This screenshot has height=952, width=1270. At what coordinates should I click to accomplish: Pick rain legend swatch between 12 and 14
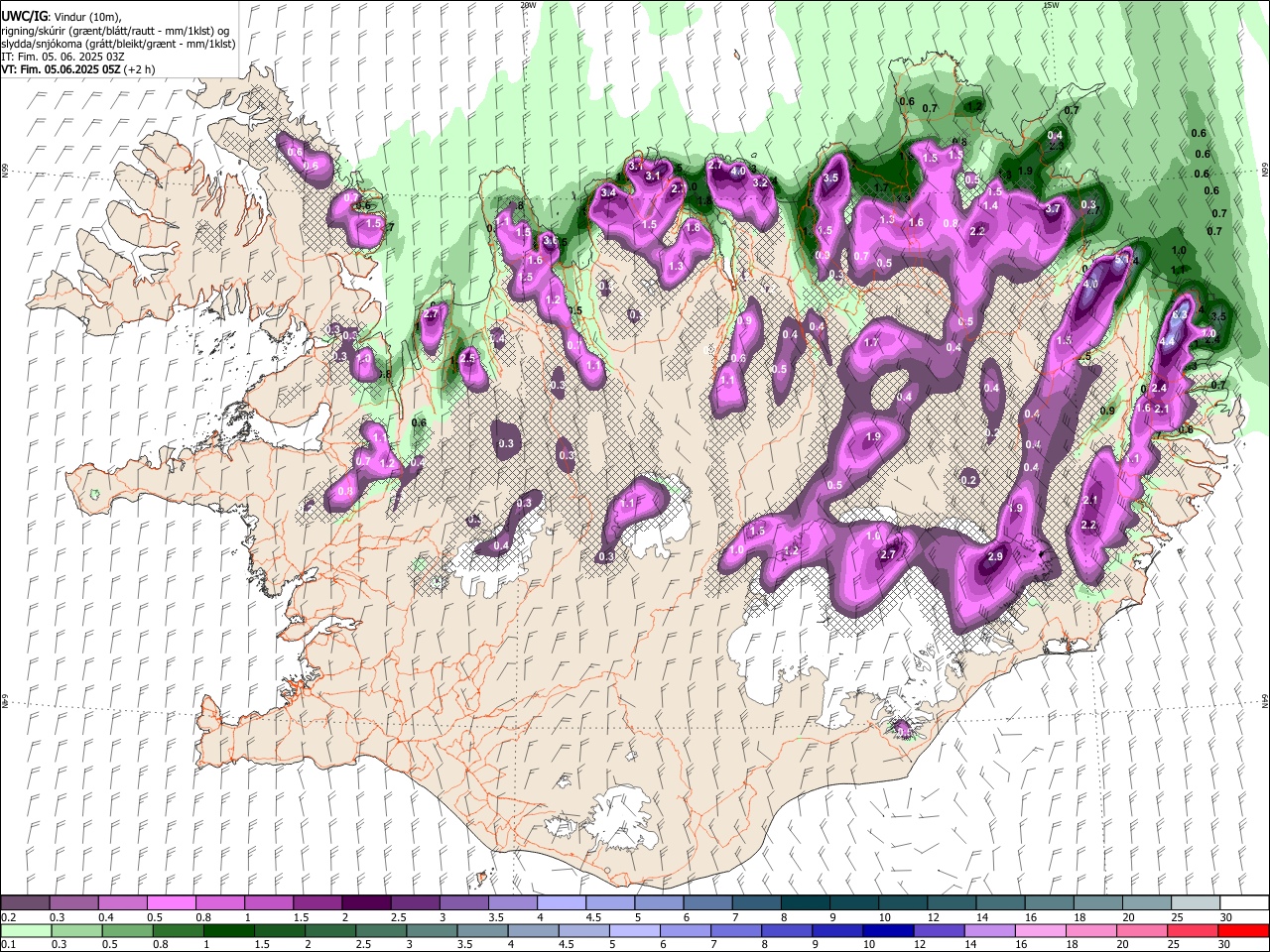point(939,931)
